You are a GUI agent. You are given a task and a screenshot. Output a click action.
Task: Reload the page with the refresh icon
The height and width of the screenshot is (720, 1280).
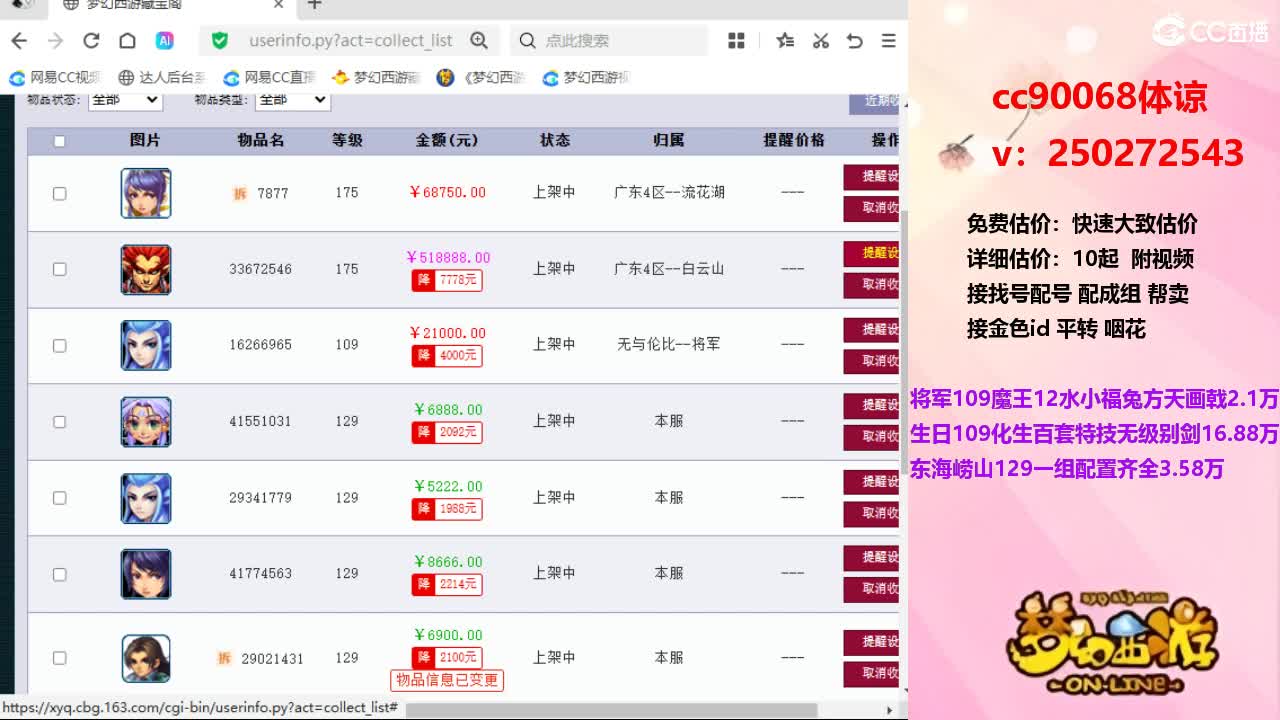tap(91, 40)
